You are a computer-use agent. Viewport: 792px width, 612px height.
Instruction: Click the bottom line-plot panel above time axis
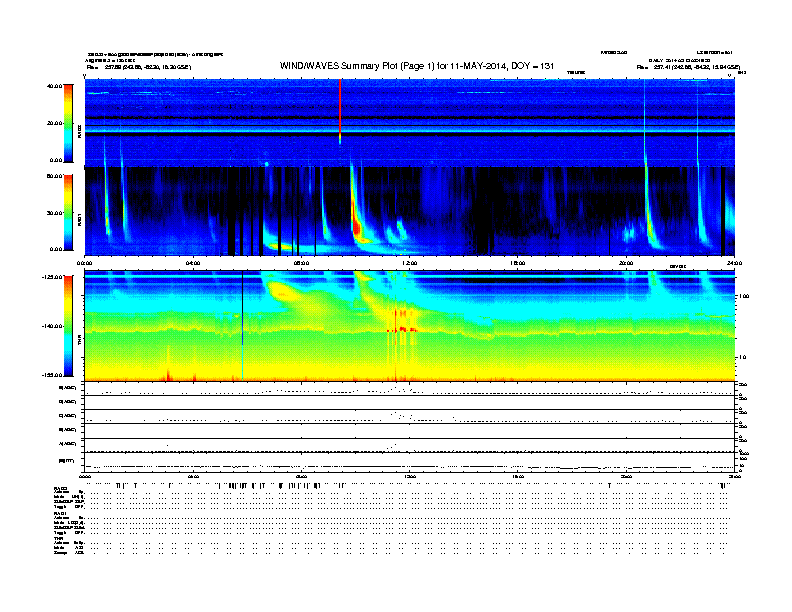[x=409, y=462]
